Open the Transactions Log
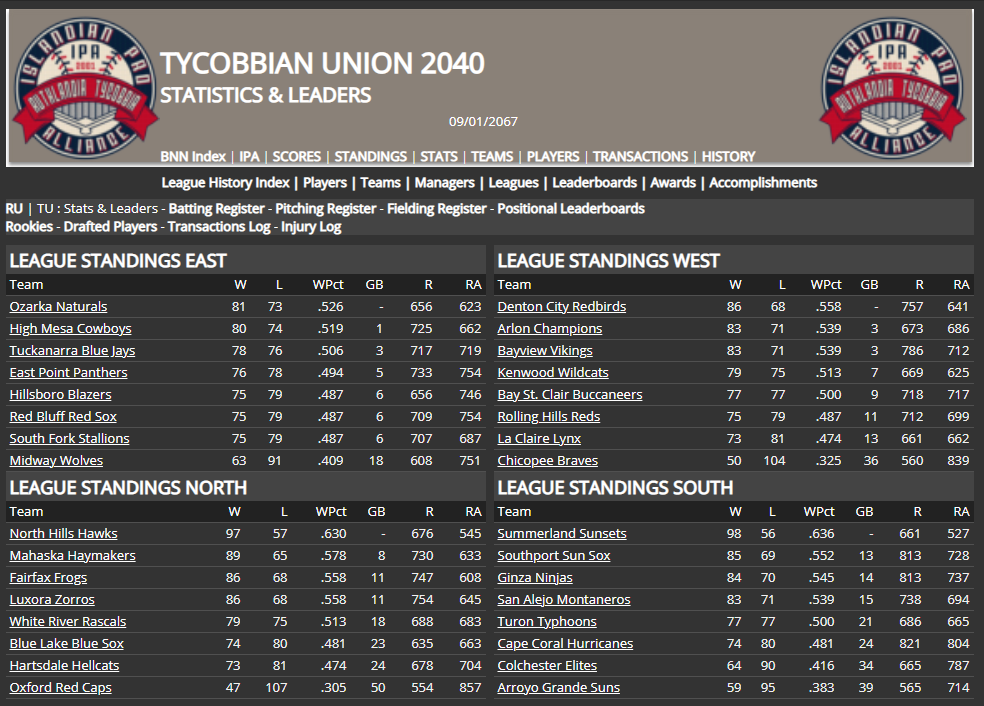The height and width of the screenshot is (706, 984). (219, 227)
